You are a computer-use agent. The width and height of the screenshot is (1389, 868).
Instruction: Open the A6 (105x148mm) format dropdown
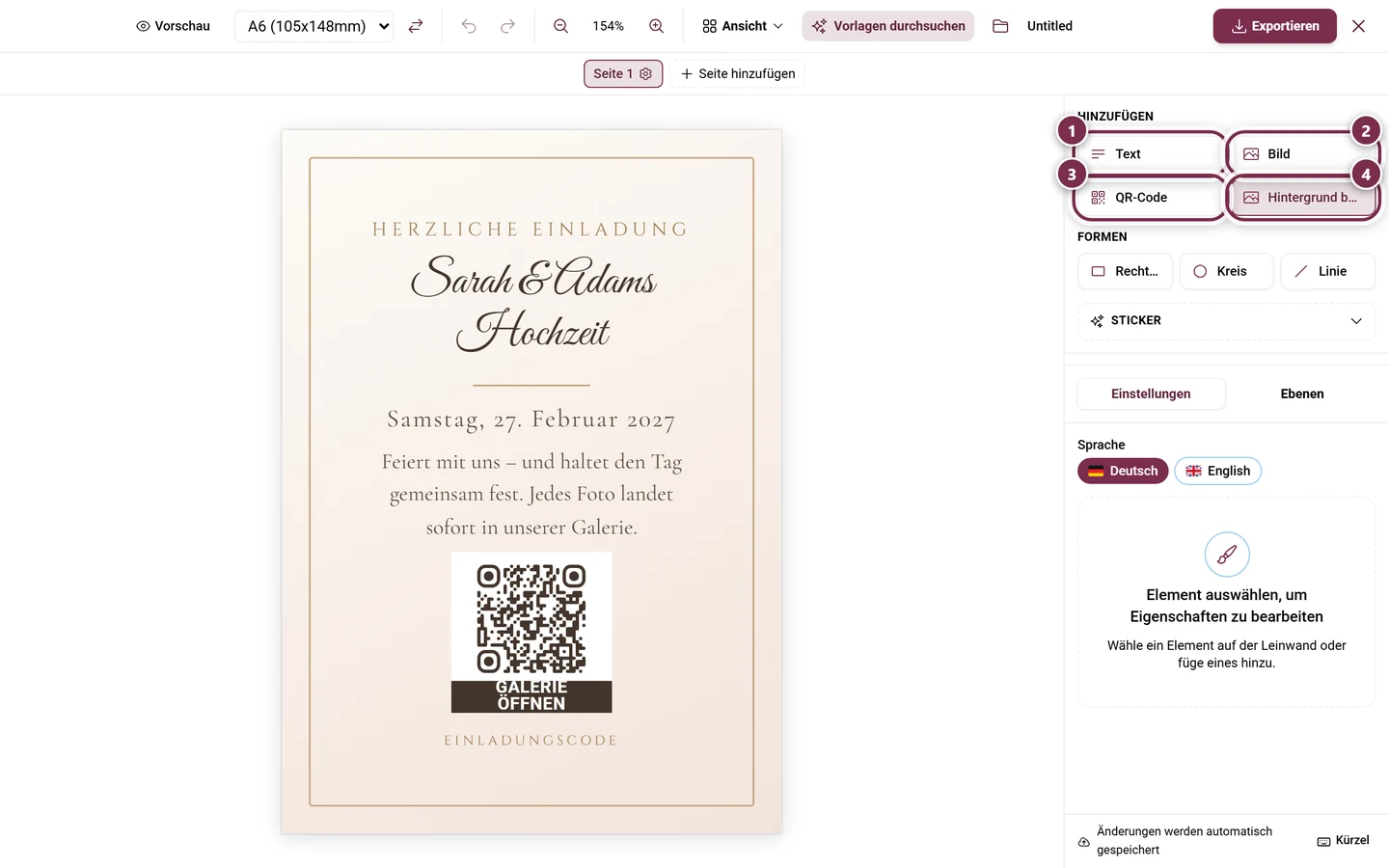[314, 26]
